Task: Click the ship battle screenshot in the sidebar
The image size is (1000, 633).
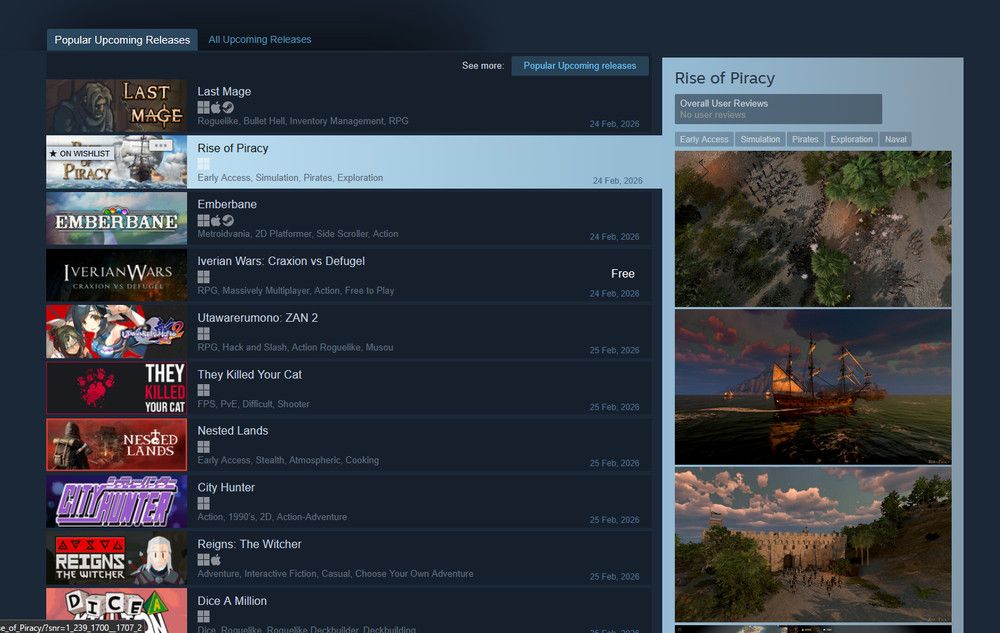Action: [x=812, y=386]
